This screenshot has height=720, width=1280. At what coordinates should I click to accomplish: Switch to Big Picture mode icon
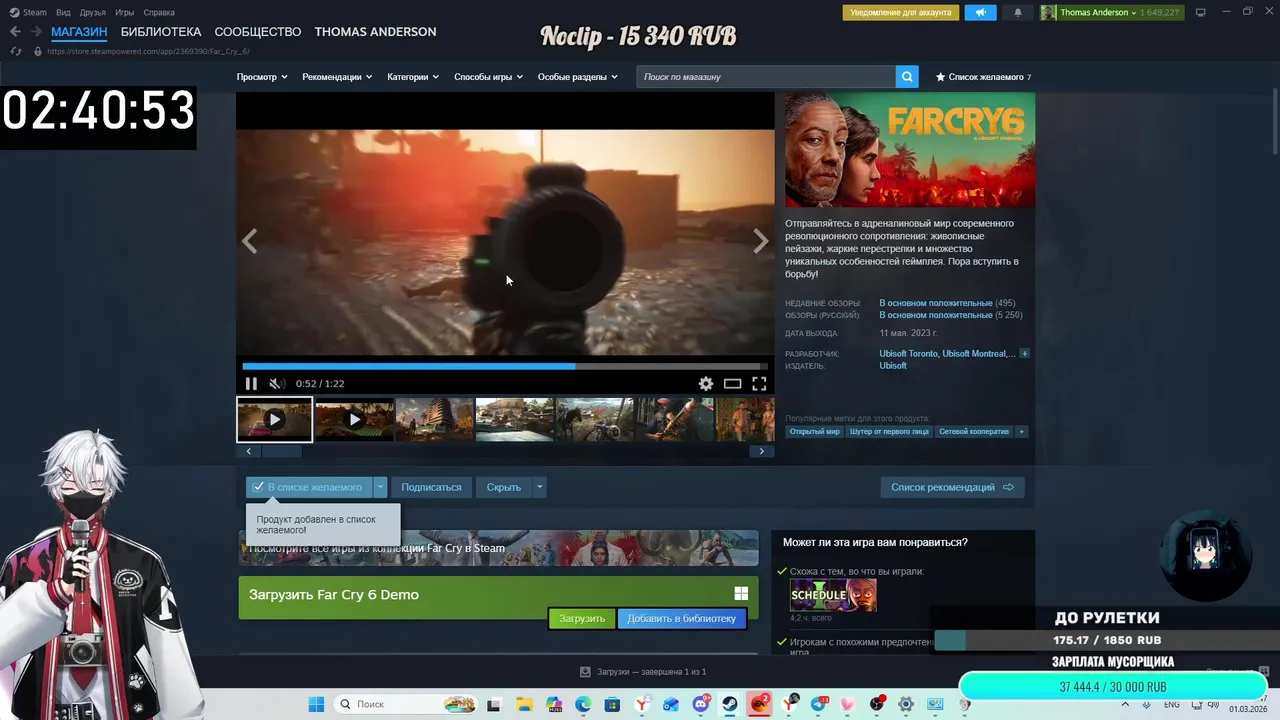(x=1201, y=12)
